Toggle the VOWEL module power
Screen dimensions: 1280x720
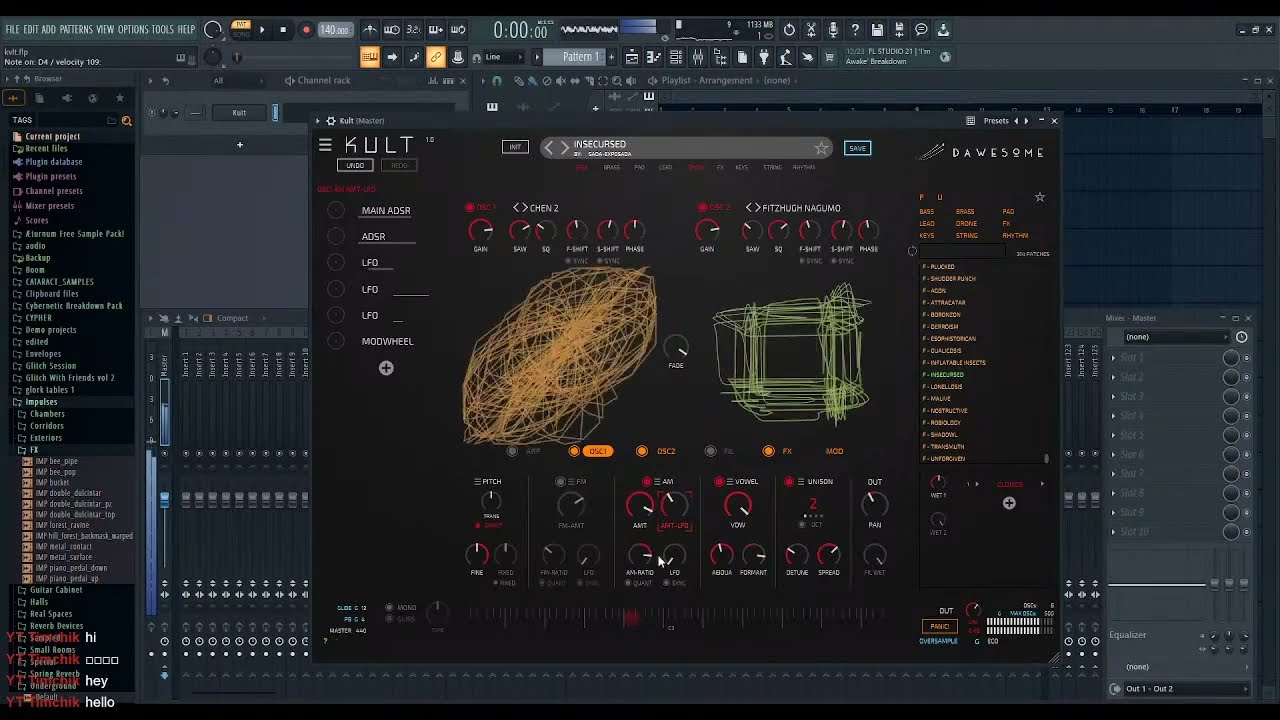719,482
